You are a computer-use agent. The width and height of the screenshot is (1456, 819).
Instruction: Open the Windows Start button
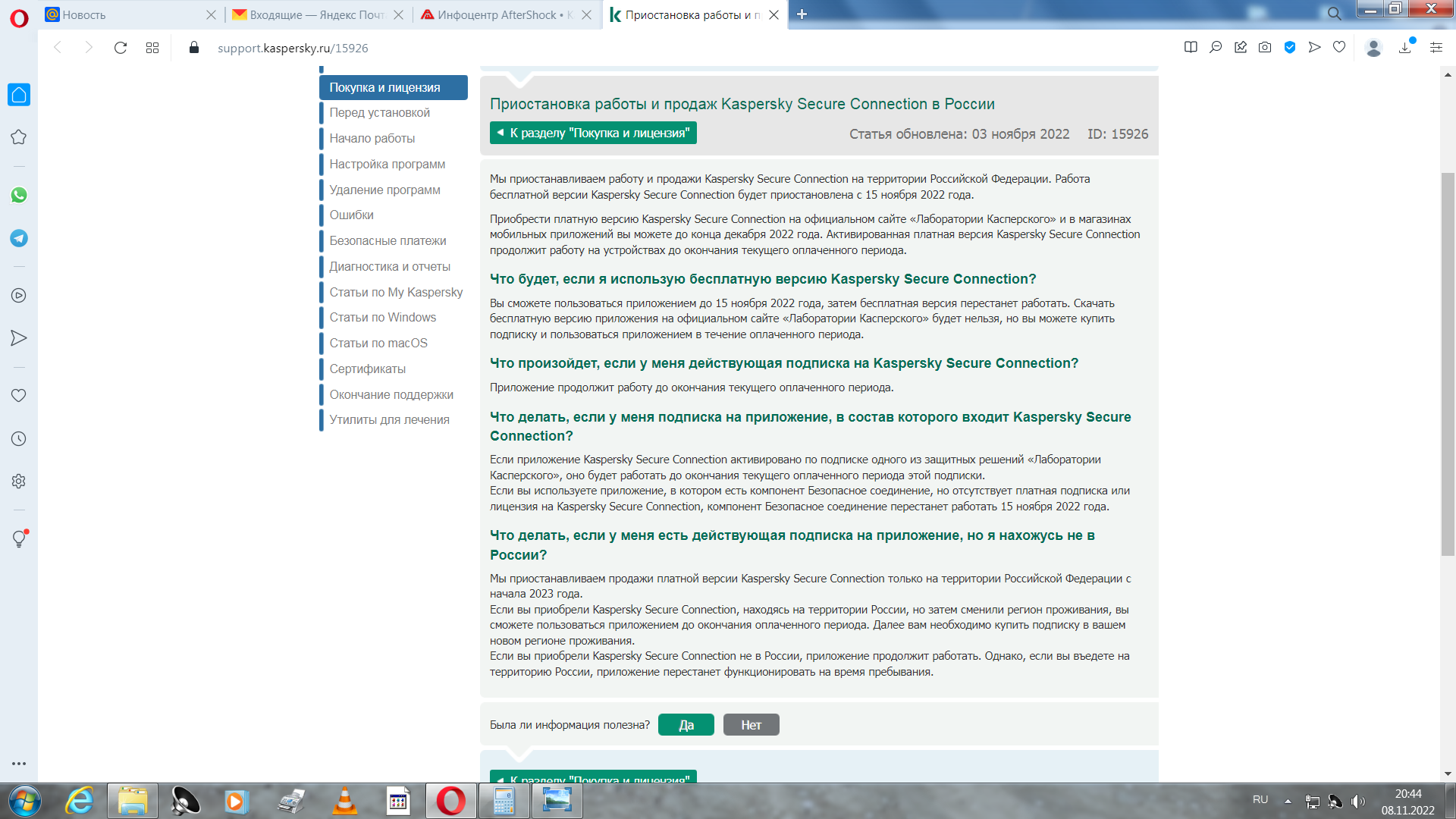point(25,801)
